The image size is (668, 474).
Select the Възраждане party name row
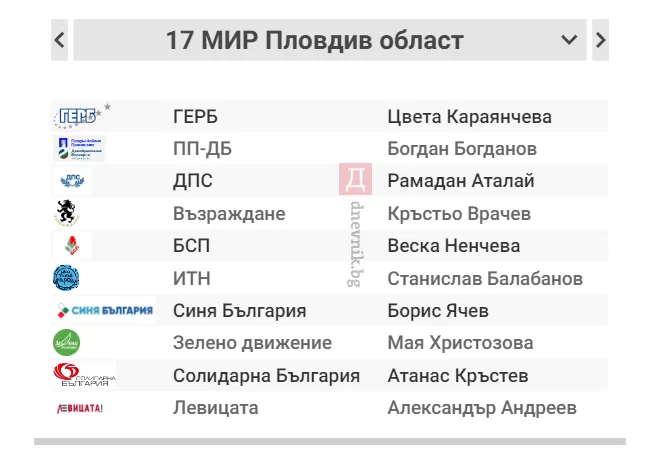point(330,213)
